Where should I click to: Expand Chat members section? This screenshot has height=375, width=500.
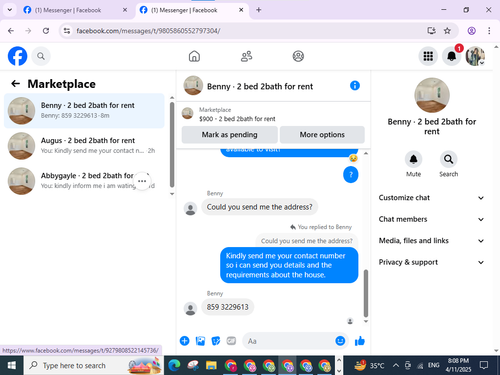coord(431,219)
